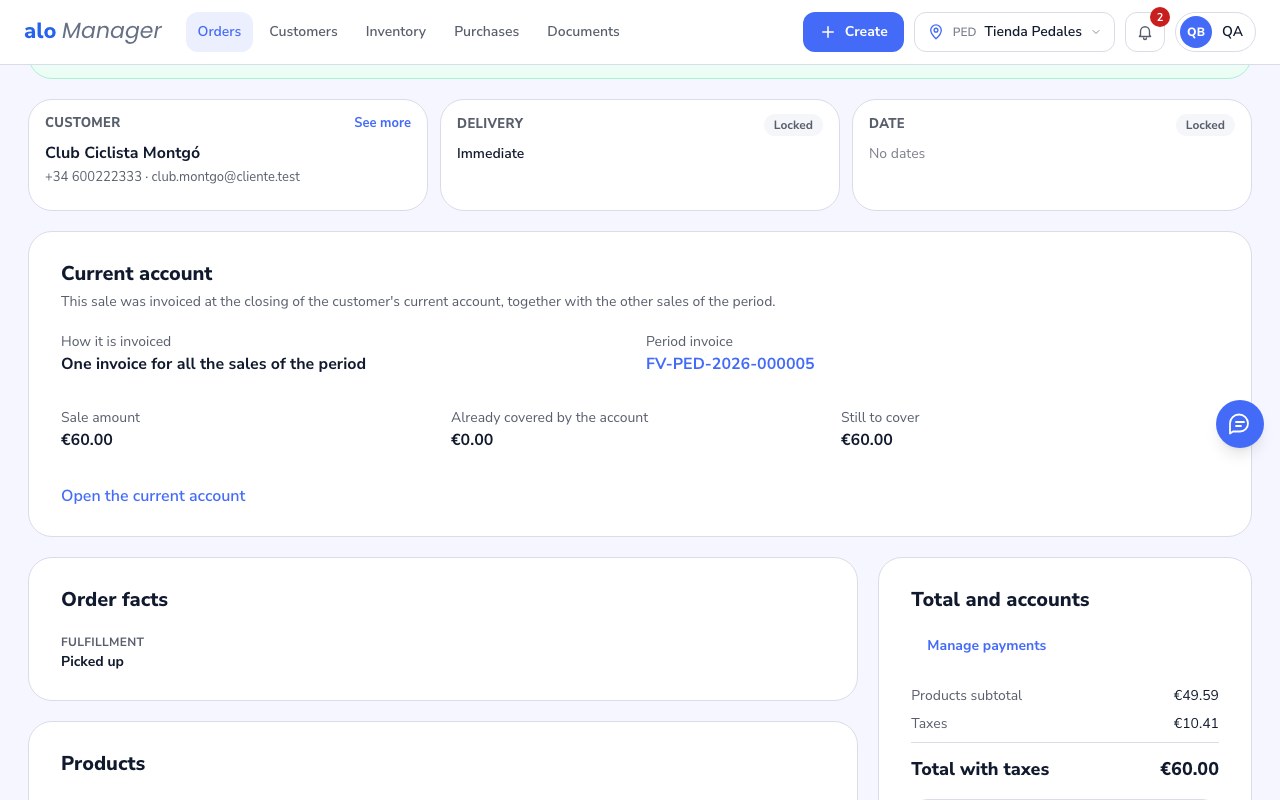Open the notifications bell

(x=1145, y=32)
